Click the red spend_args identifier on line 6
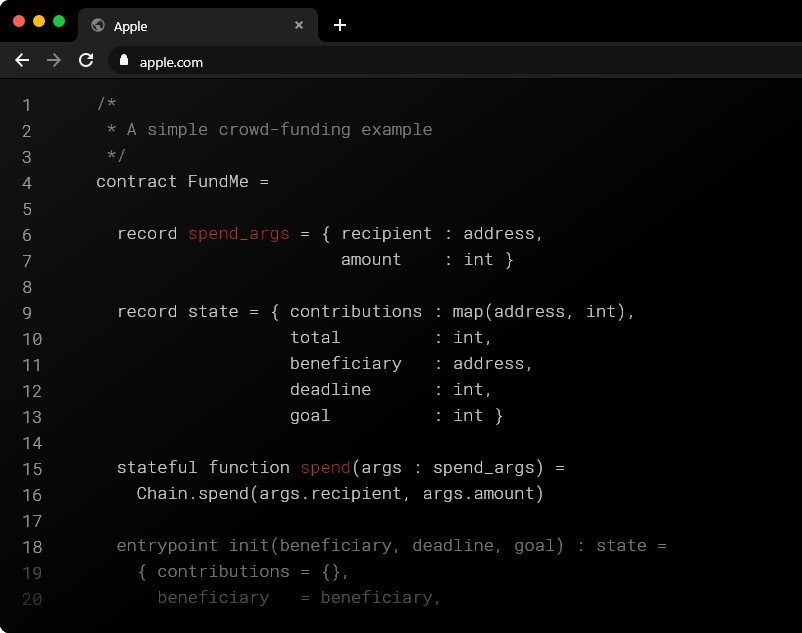The image size is (802, 633). pos(238,234)
